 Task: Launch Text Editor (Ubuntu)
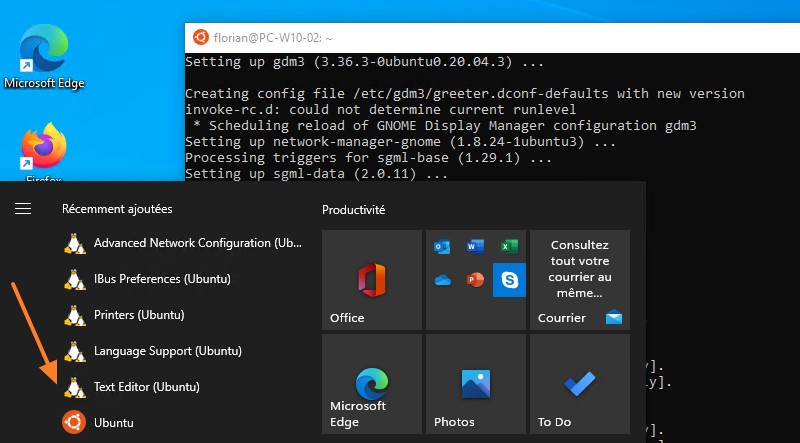point(146,387)
